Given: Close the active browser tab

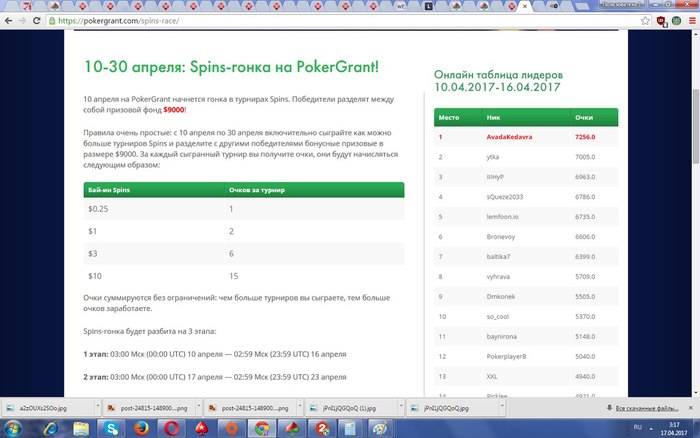Looking at the screenshot, I should click(x=525, y=6).
